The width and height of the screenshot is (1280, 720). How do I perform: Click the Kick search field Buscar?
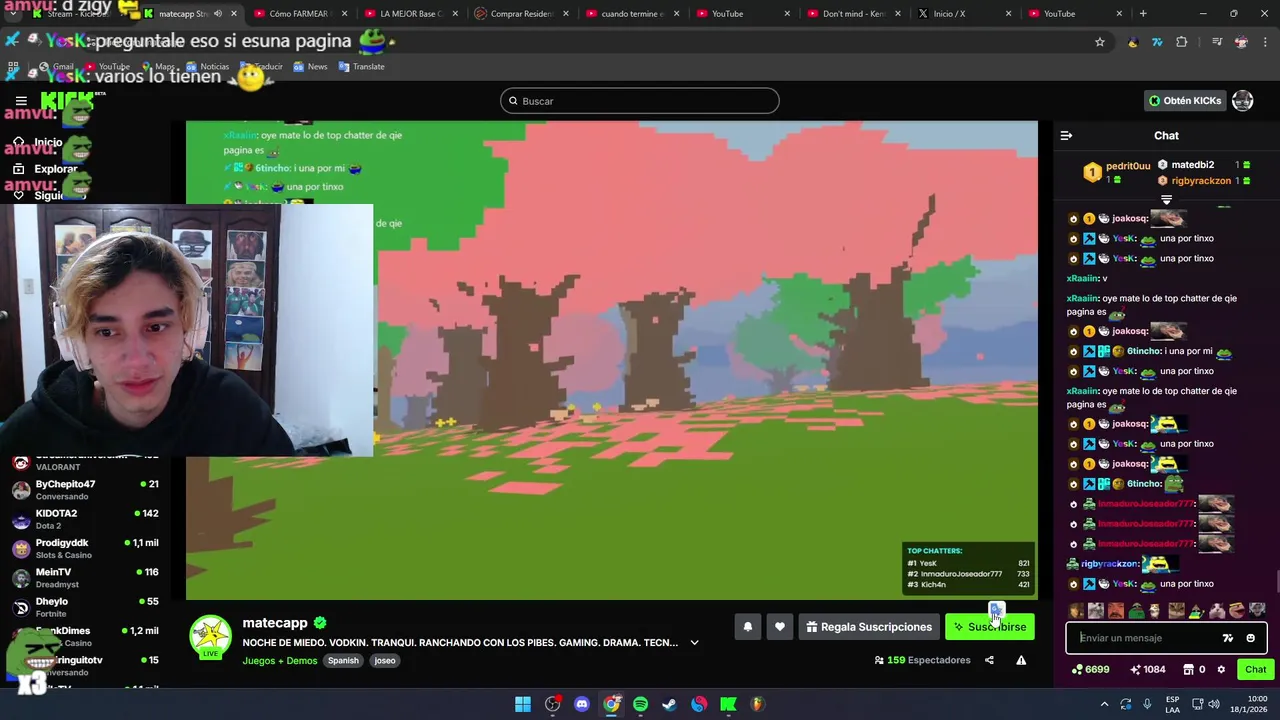(x=640, y=101)
